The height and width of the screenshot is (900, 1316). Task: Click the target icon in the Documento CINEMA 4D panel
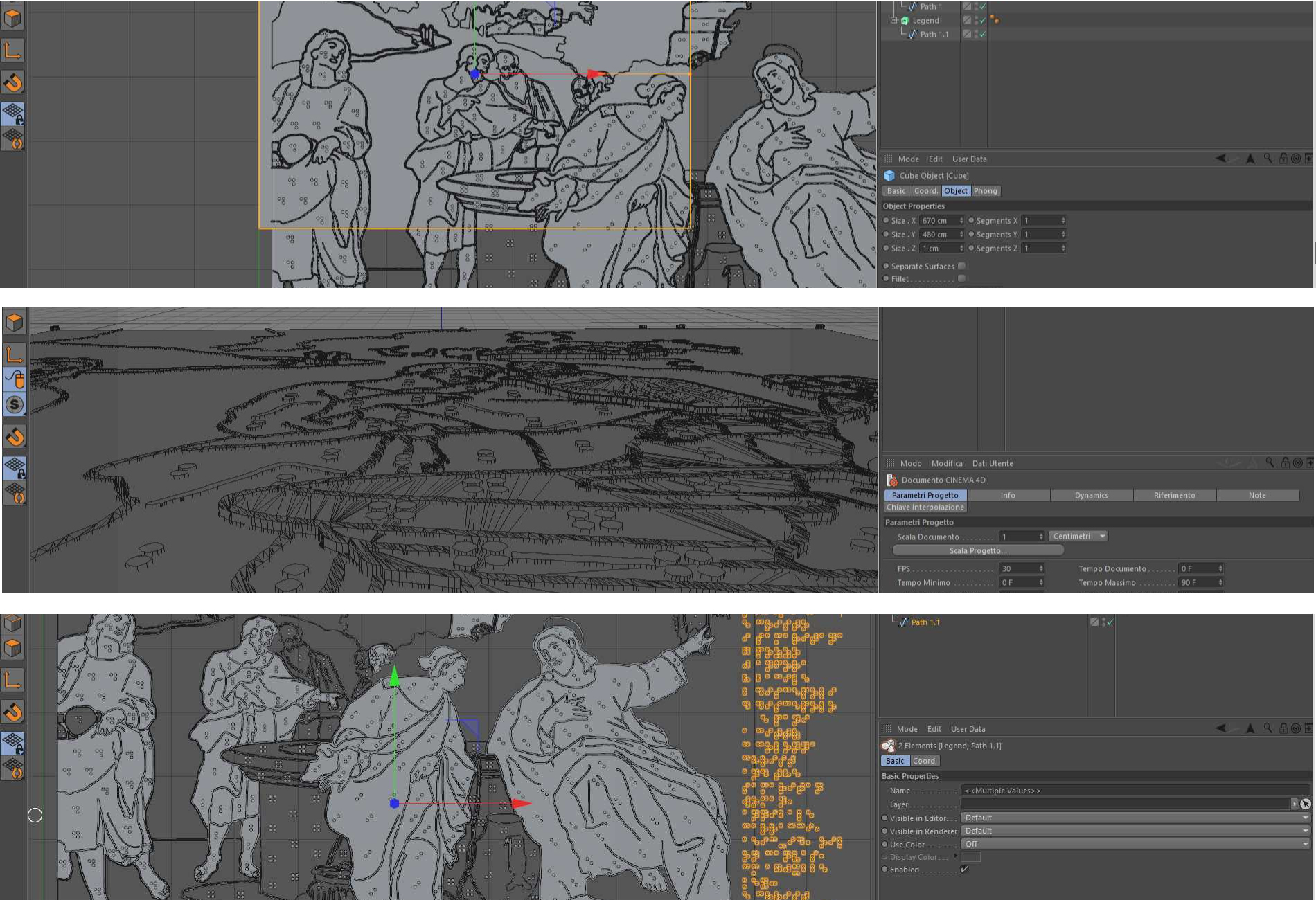[x=1297, y=462]
